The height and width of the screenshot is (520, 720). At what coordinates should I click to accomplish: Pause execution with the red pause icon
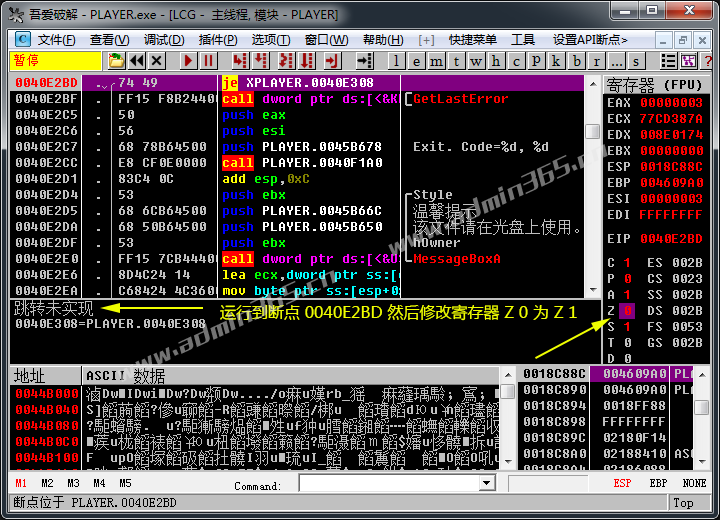208,61
